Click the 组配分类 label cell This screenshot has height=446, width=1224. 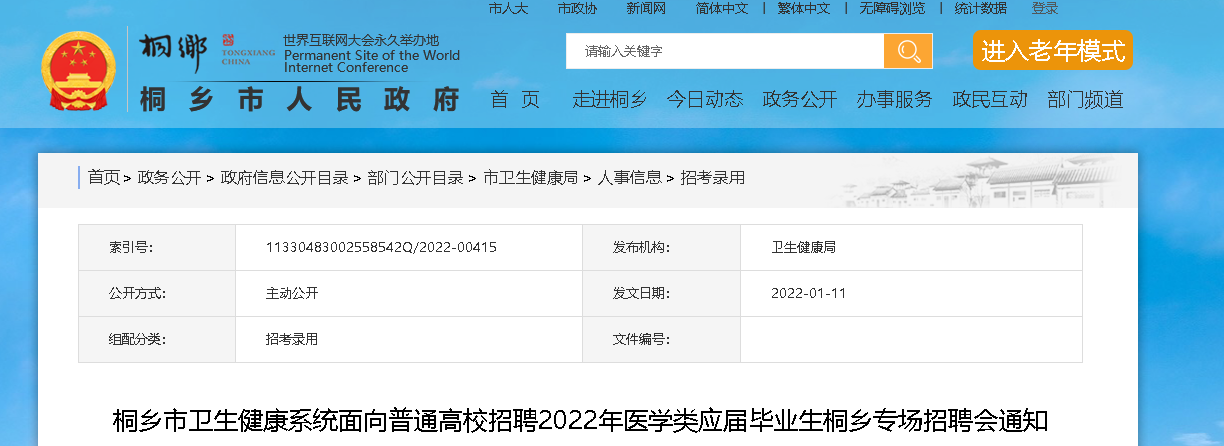[157, 339]
